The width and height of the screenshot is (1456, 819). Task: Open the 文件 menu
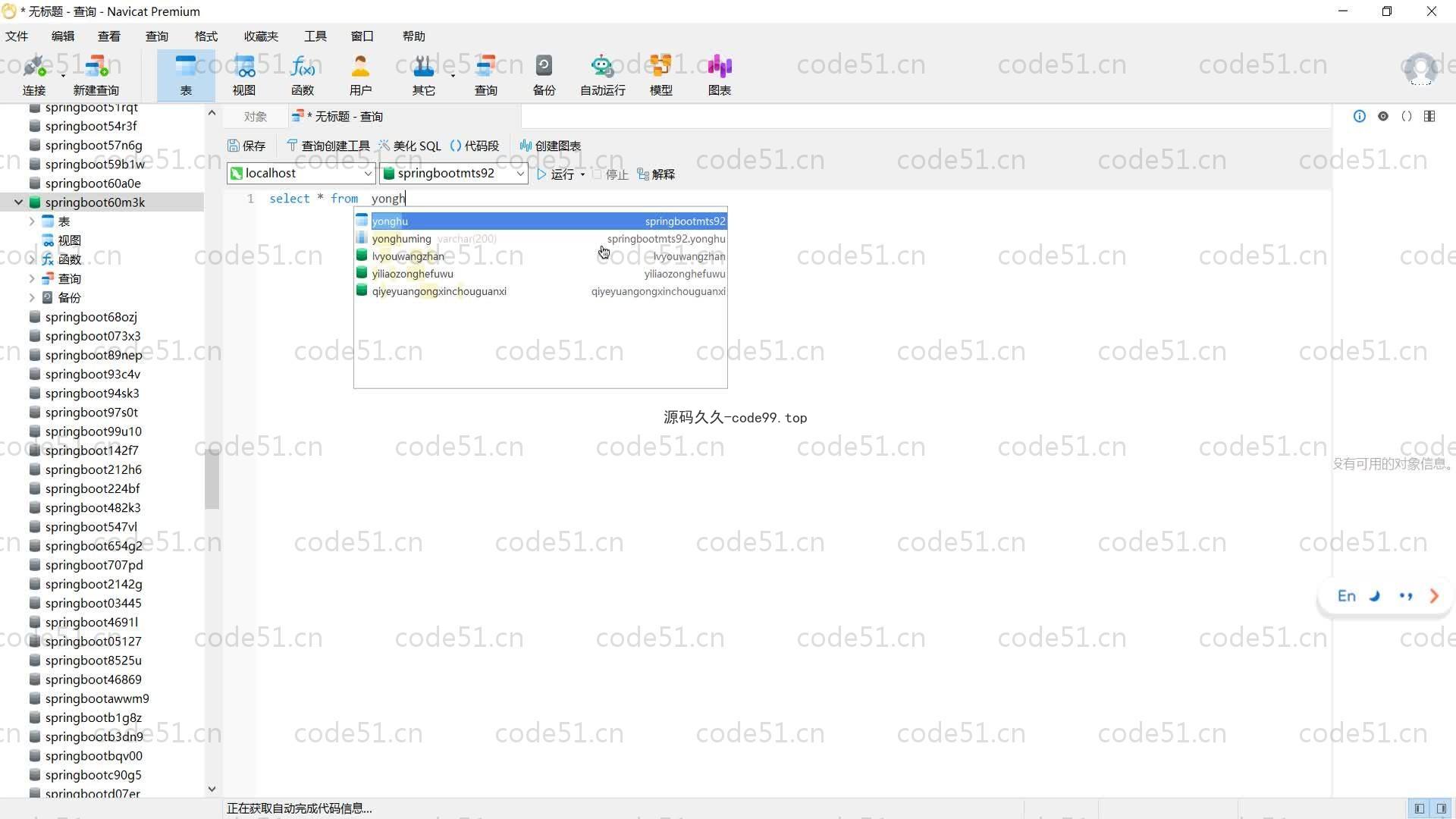[17, 36]
